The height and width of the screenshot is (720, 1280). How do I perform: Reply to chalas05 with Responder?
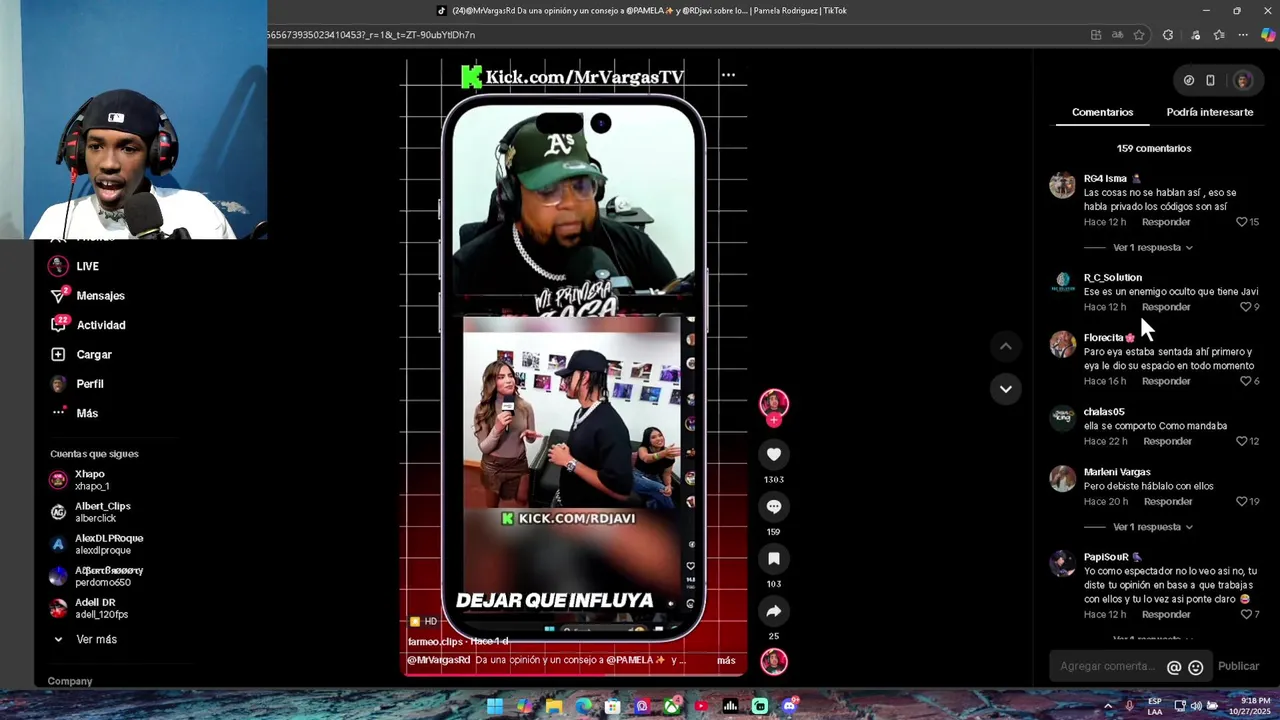pos(1167,441)
